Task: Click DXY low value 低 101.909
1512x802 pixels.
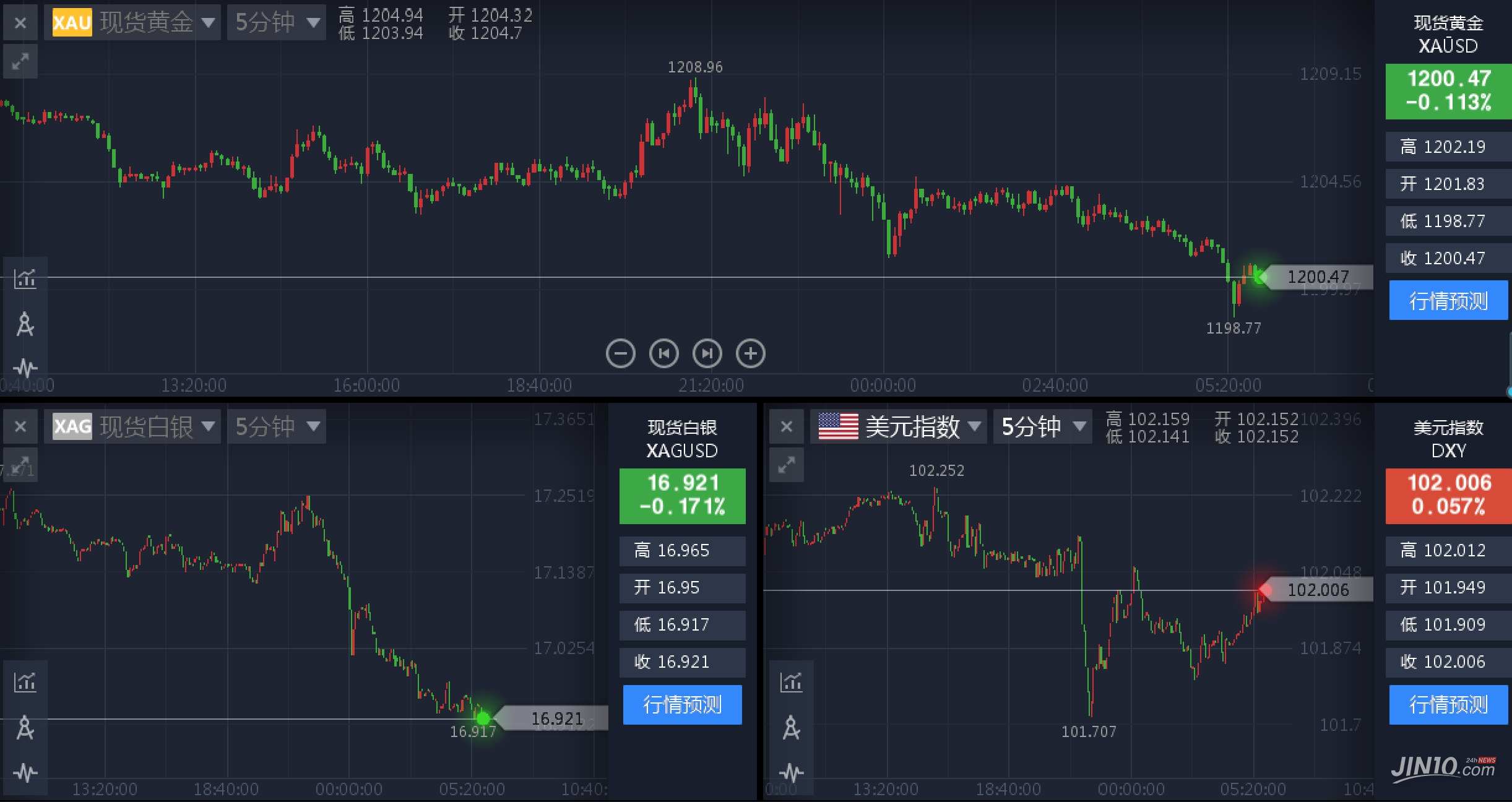Action: [1448, 624]
